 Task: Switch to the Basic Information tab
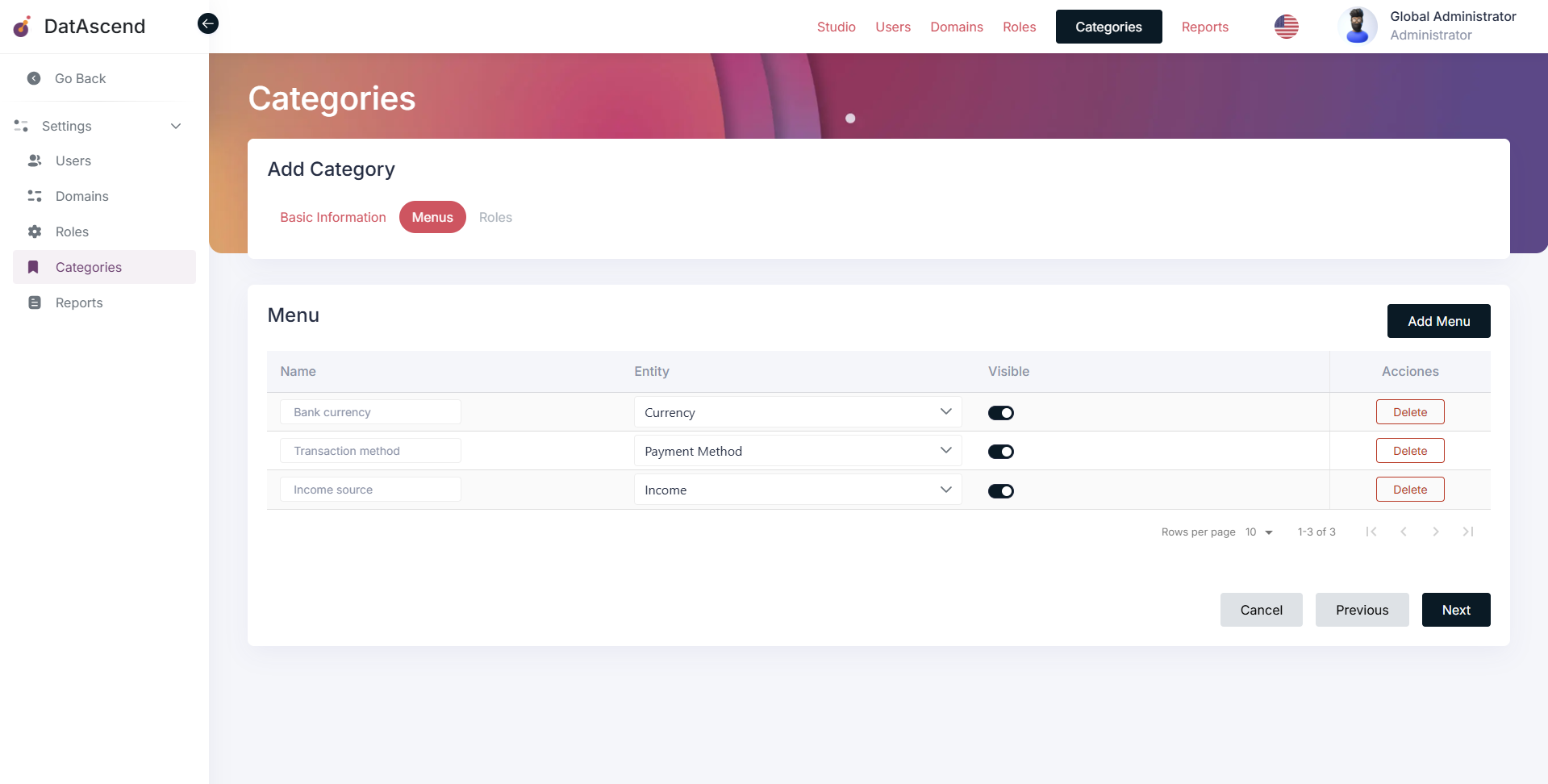(x=332, y=217)
